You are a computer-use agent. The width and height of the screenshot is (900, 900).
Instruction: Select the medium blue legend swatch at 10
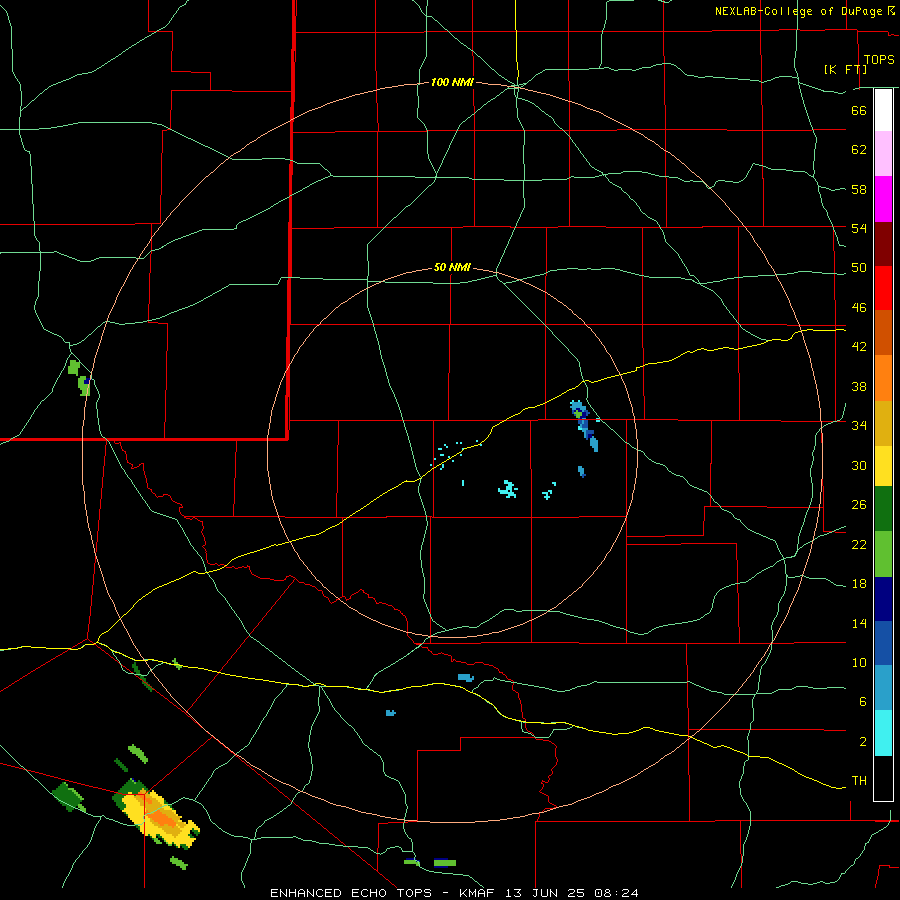click(883, 643)
